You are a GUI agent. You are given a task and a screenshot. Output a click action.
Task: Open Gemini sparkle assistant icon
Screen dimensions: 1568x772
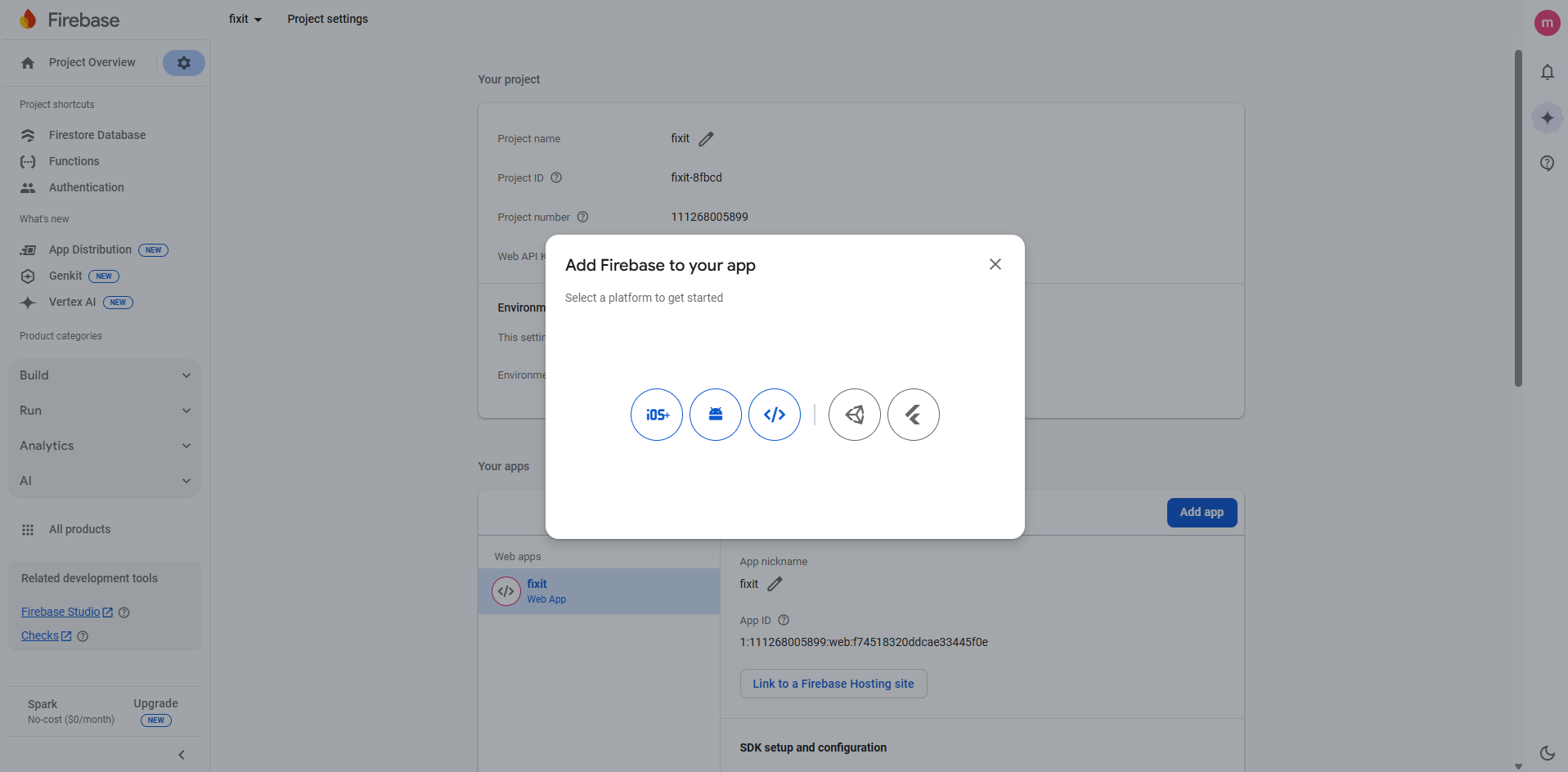click(x=1548, y=118)
